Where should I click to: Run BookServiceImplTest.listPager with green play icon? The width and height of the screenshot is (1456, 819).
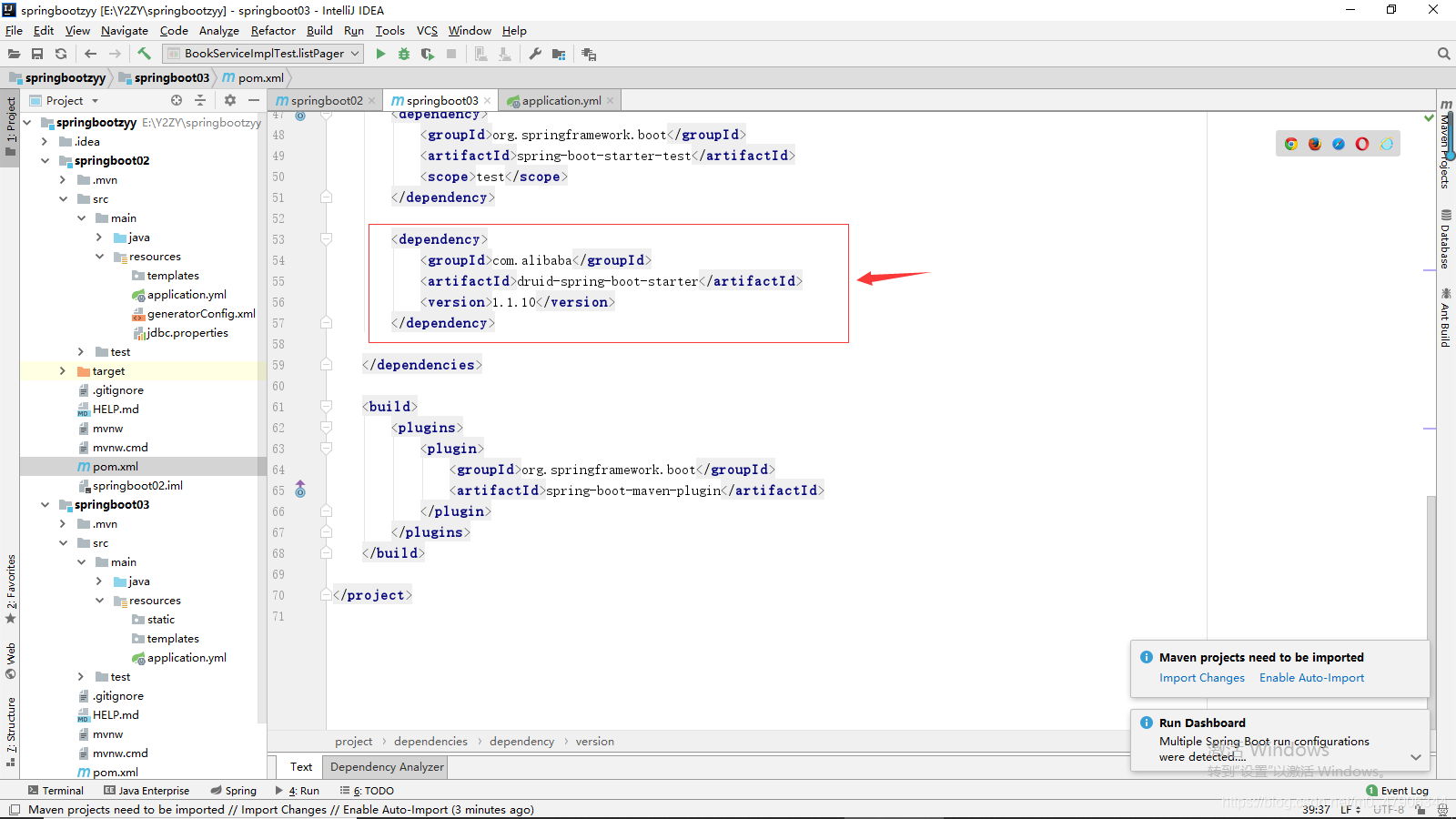click(x=380, y=54)
